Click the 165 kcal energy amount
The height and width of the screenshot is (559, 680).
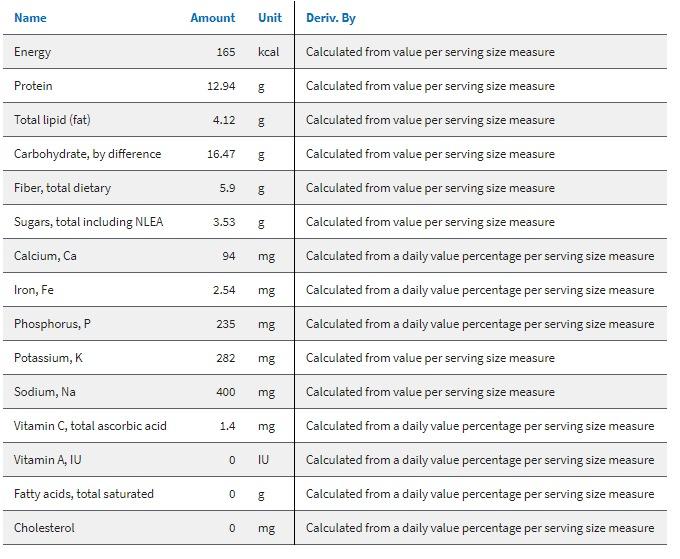tap(225, 52)
